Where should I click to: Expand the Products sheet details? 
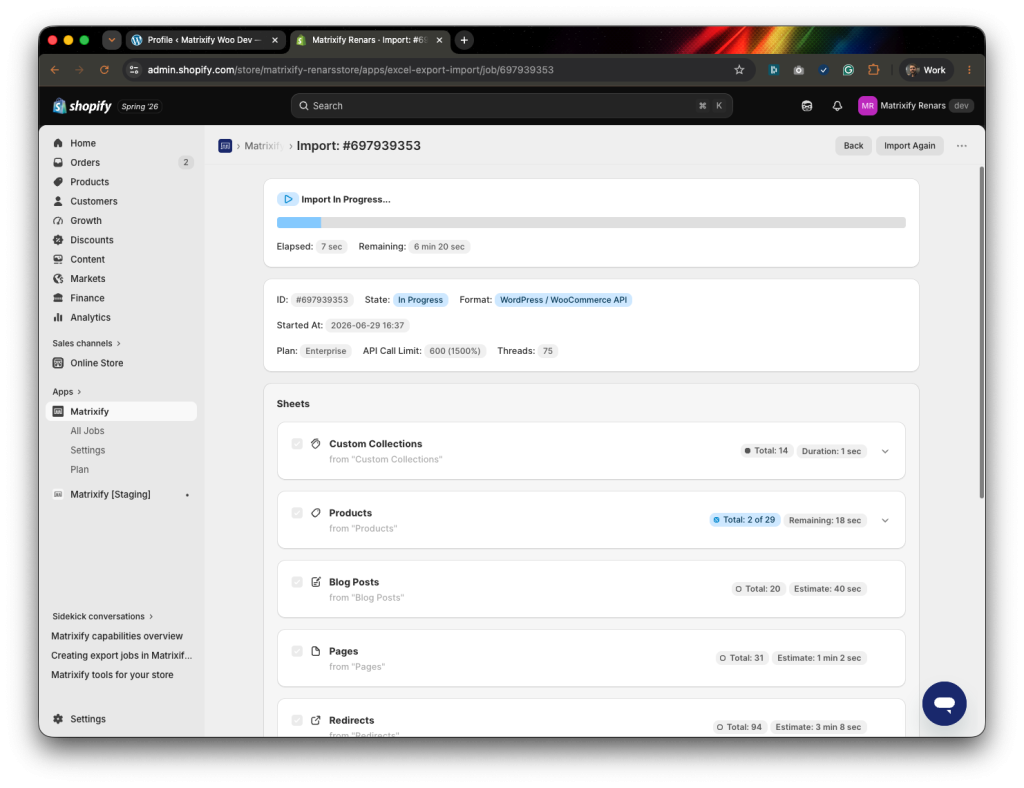(885, 520)
